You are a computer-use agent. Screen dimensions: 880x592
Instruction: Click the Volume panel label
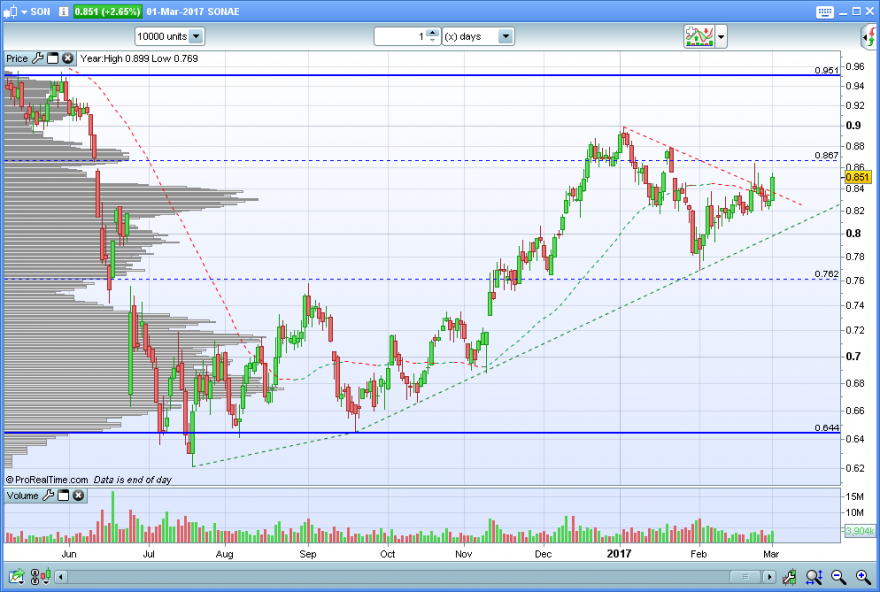22,495
